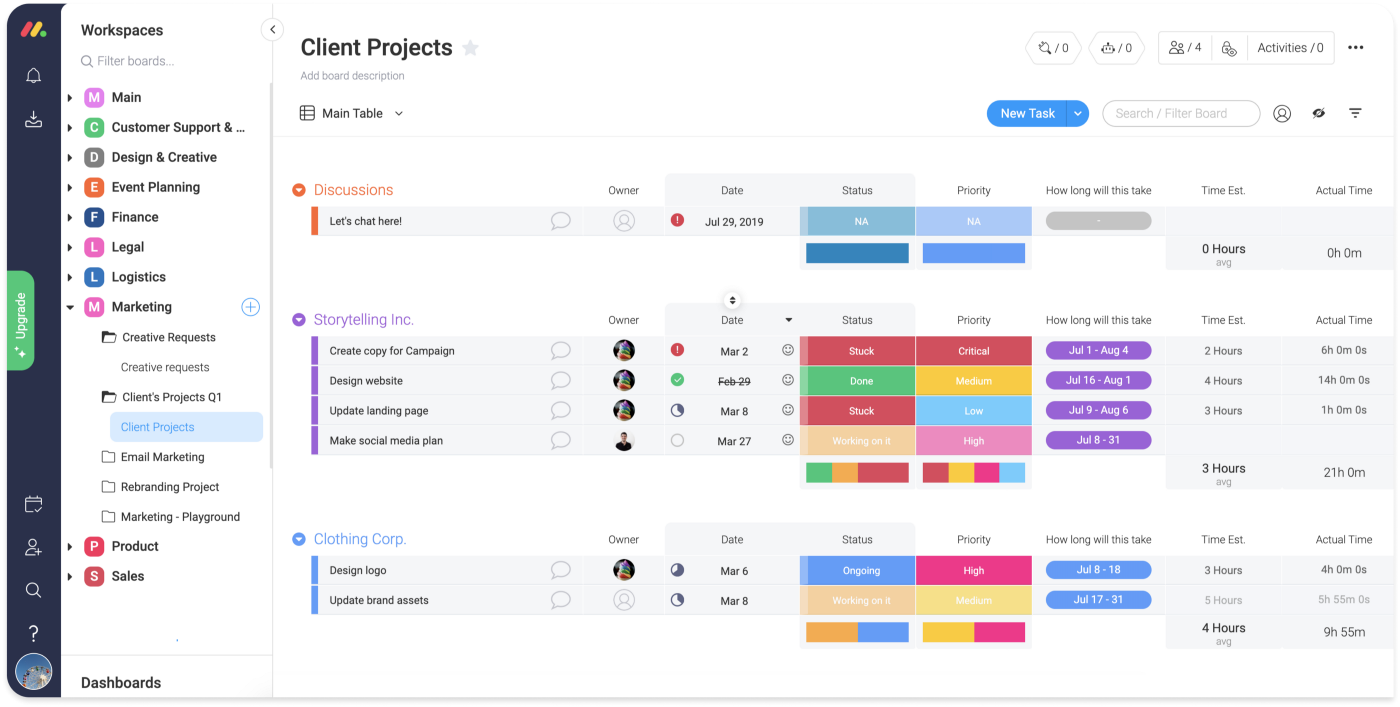Mark Make social media plan date complete

[677, 440]
